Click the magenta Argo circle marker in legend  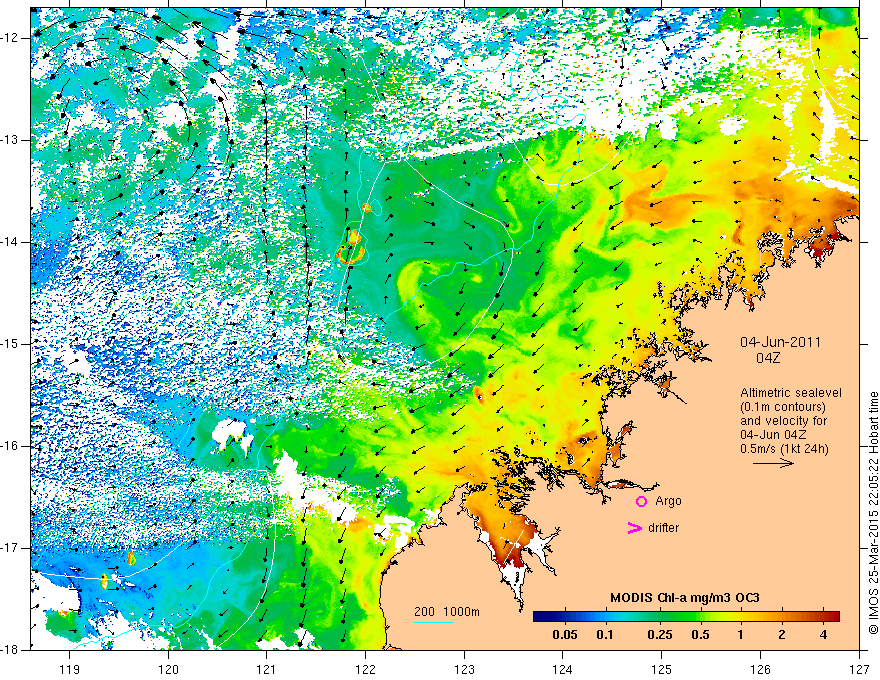(641, 502)
